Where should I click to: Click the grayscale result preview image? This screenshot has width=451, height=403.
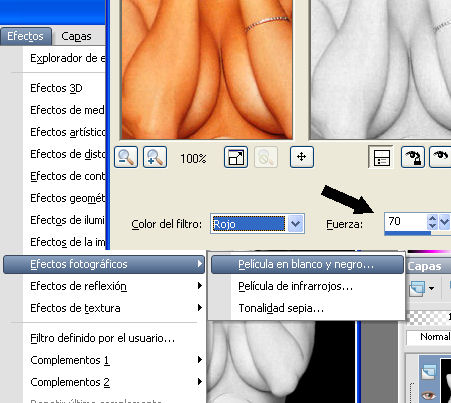click(x=380, y=69)
